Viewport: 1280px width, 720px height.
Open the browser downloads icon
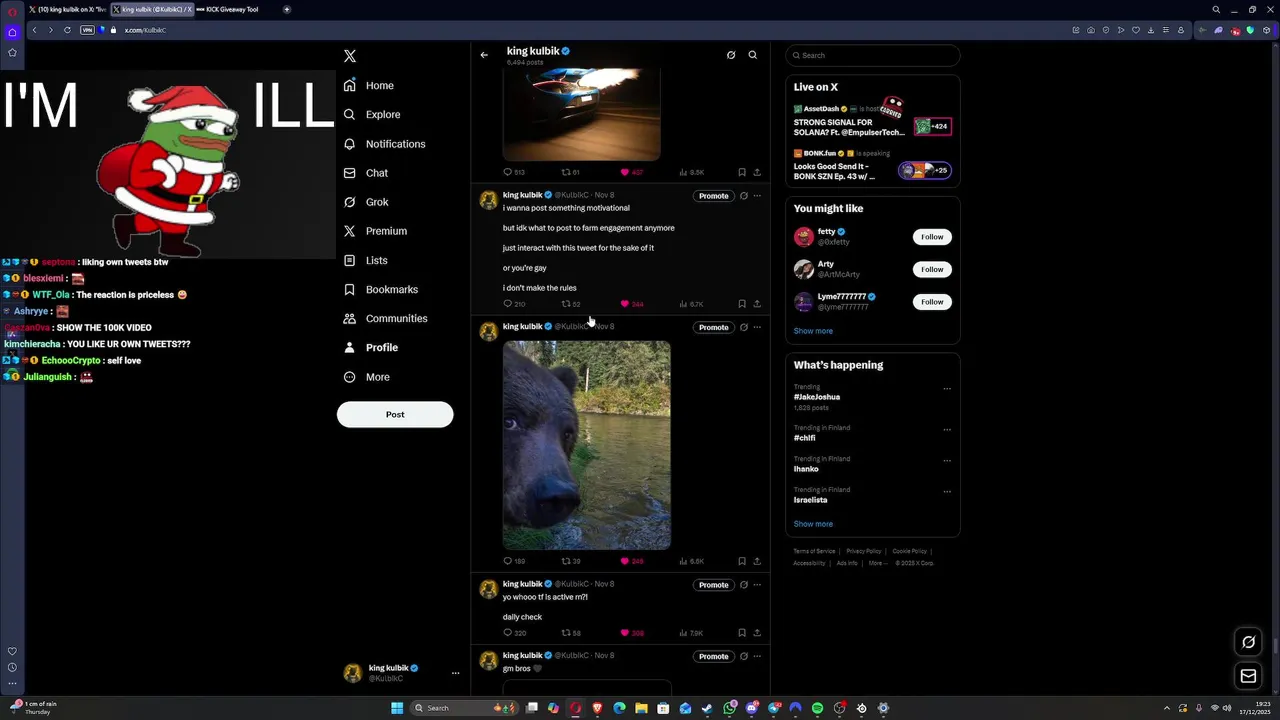click(1151, 30)
